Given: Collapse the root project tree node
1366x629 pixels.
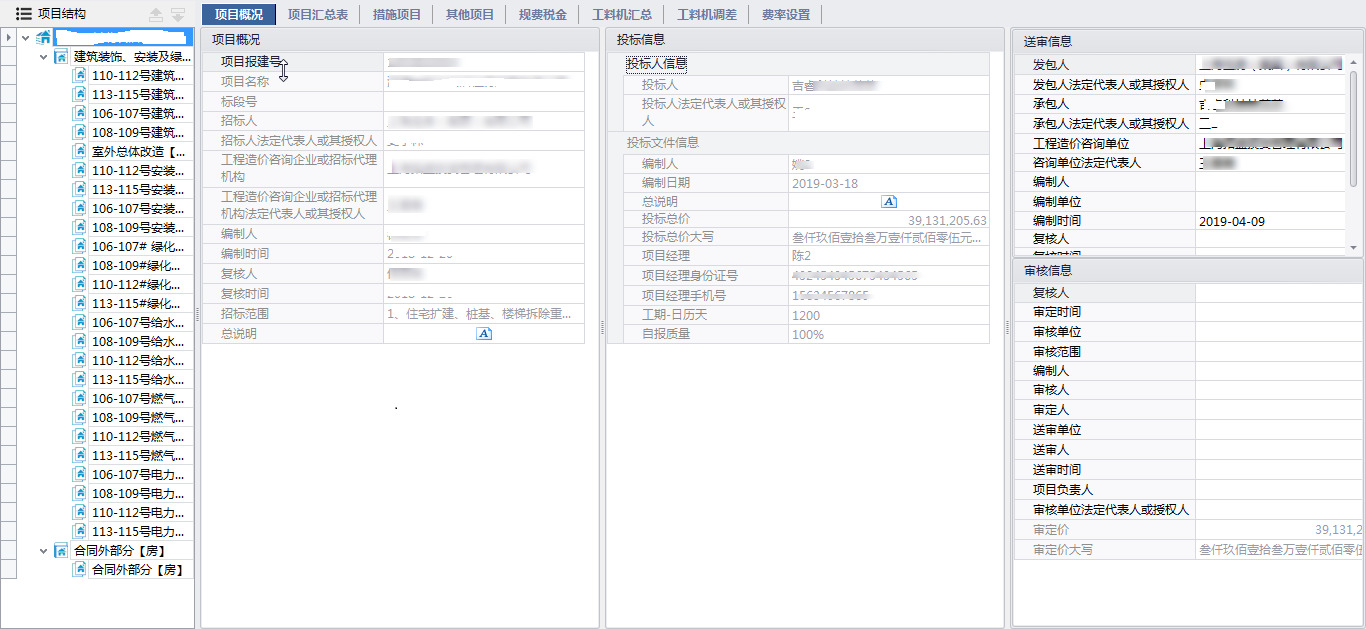Looking at the screenshot, I should [24, 38].
